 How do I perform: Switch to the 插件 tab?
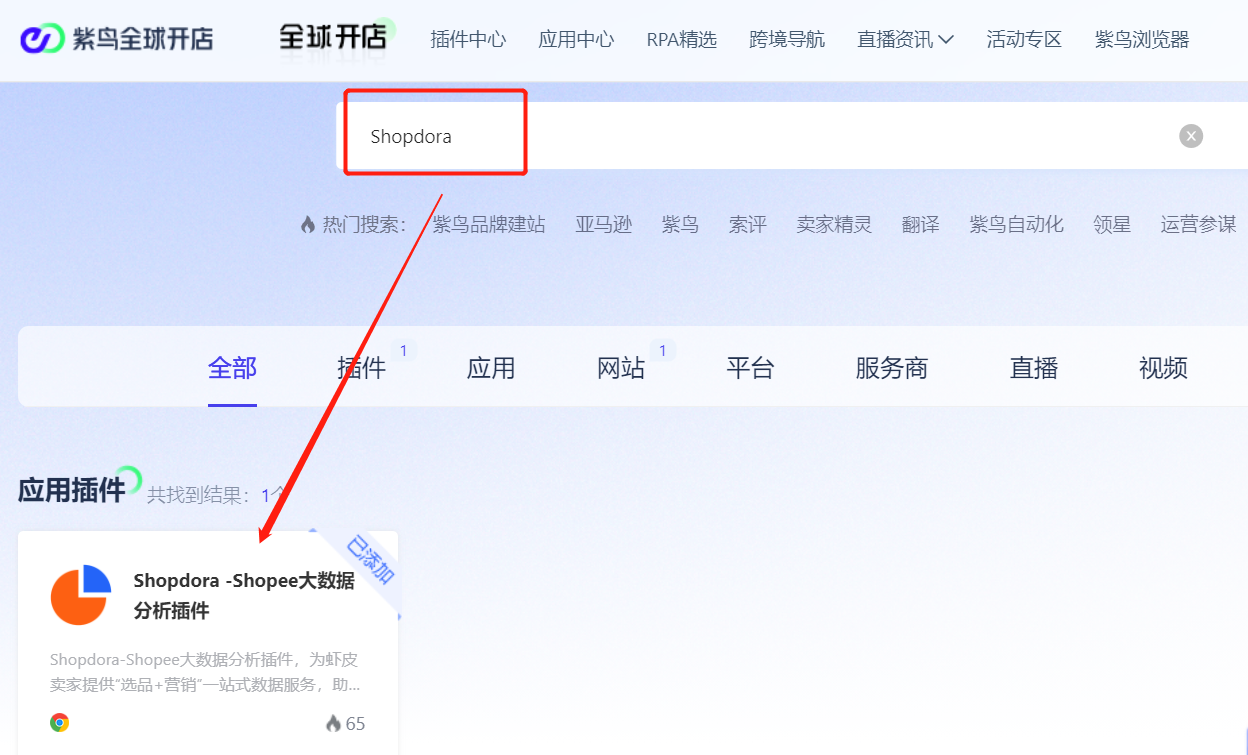pos(362,368)
